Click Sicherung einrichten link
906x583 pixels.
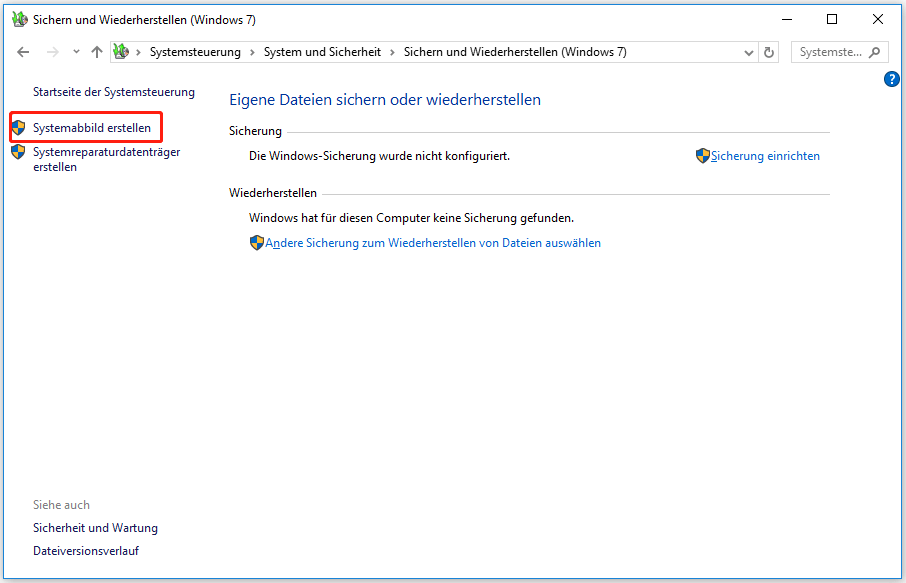click(765, 156)
